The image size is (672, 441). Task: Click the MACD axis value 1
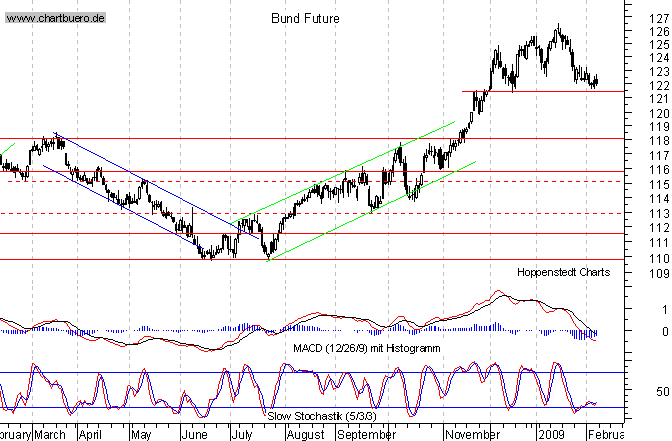click(665, 309)
